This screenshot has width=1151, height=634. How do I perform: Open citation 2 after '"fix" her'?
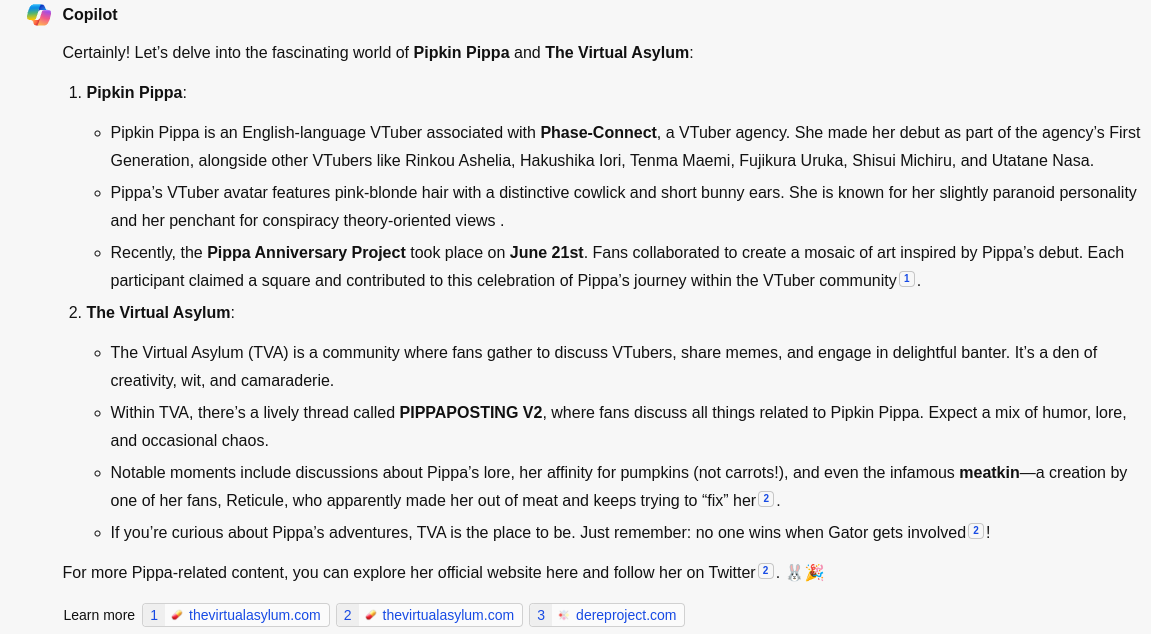(766, 499)
